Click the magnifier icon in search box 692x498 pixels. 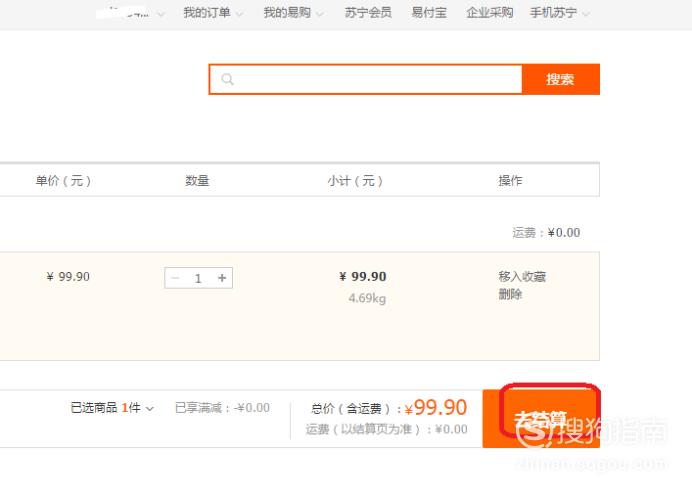pyautogui.click(x=227, y=79)
